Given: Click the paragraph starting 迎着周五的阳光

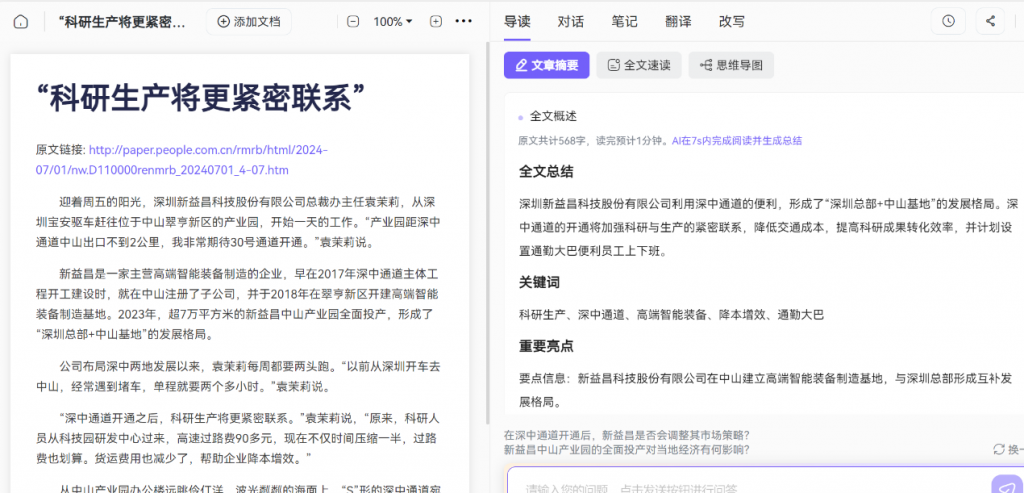Looking at the screenshot, I should tap(238, 221).
